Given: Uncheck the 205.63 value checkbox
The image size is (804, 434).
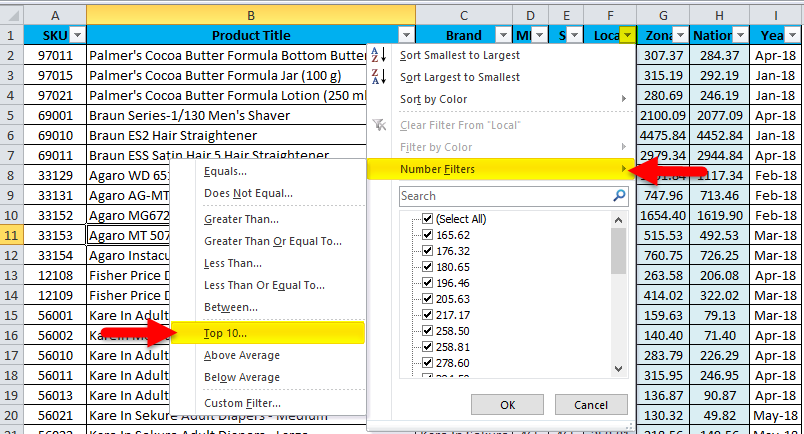Looking at the screenshot, I should [x=428, y=299].
